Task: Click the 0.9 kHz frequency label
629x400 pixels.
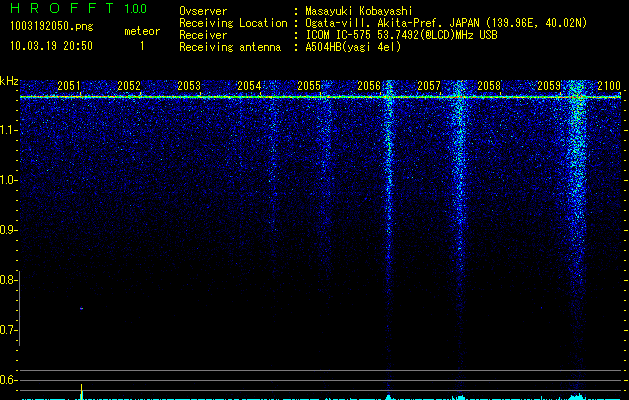Action: coord(8,230)
